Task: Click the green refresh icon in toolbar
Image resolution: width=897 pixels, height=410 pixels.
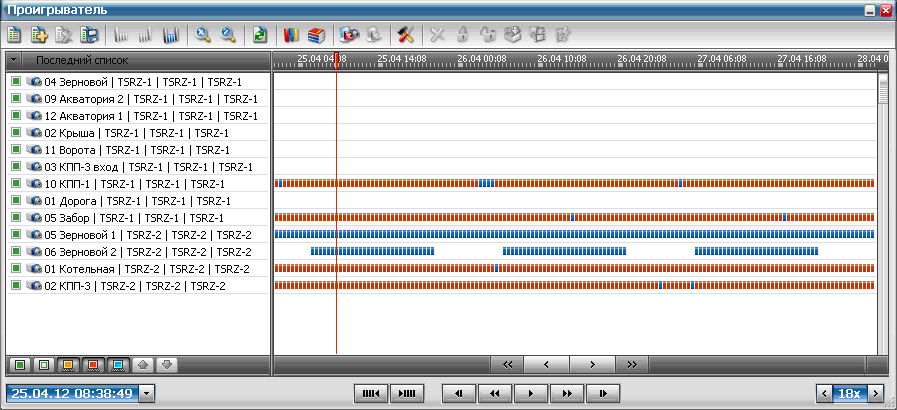Action: coord(259,35)
